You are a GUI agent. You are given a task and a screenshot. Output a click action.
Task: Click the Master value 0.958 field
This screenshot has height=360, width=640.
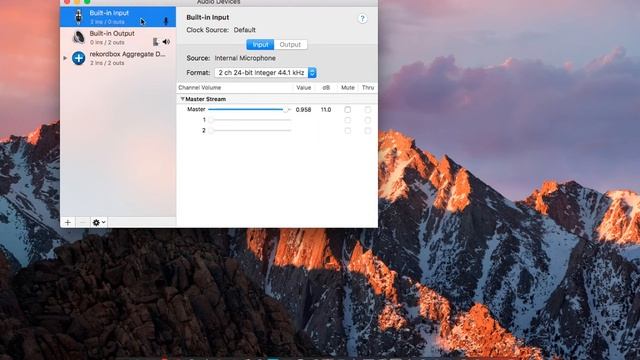303,109
